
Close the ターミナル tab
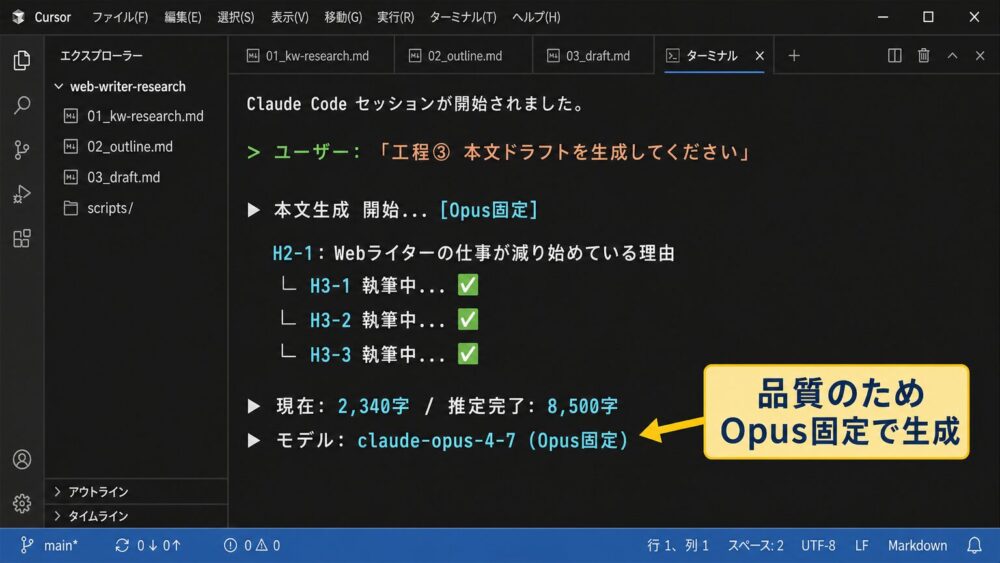pyautogui.click(x=760, y=56)
